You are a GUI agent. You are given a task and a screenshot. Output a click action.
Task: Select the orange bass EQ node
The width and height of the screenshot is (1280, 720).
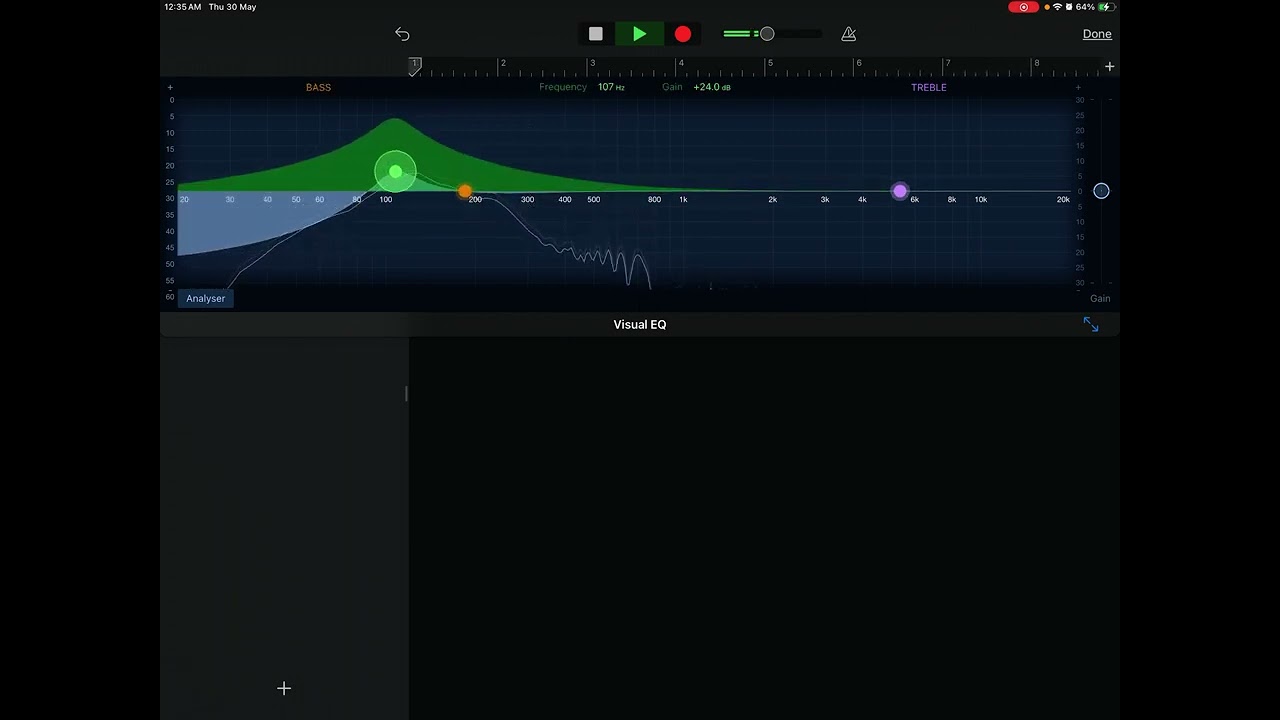[x=465, y=191]
